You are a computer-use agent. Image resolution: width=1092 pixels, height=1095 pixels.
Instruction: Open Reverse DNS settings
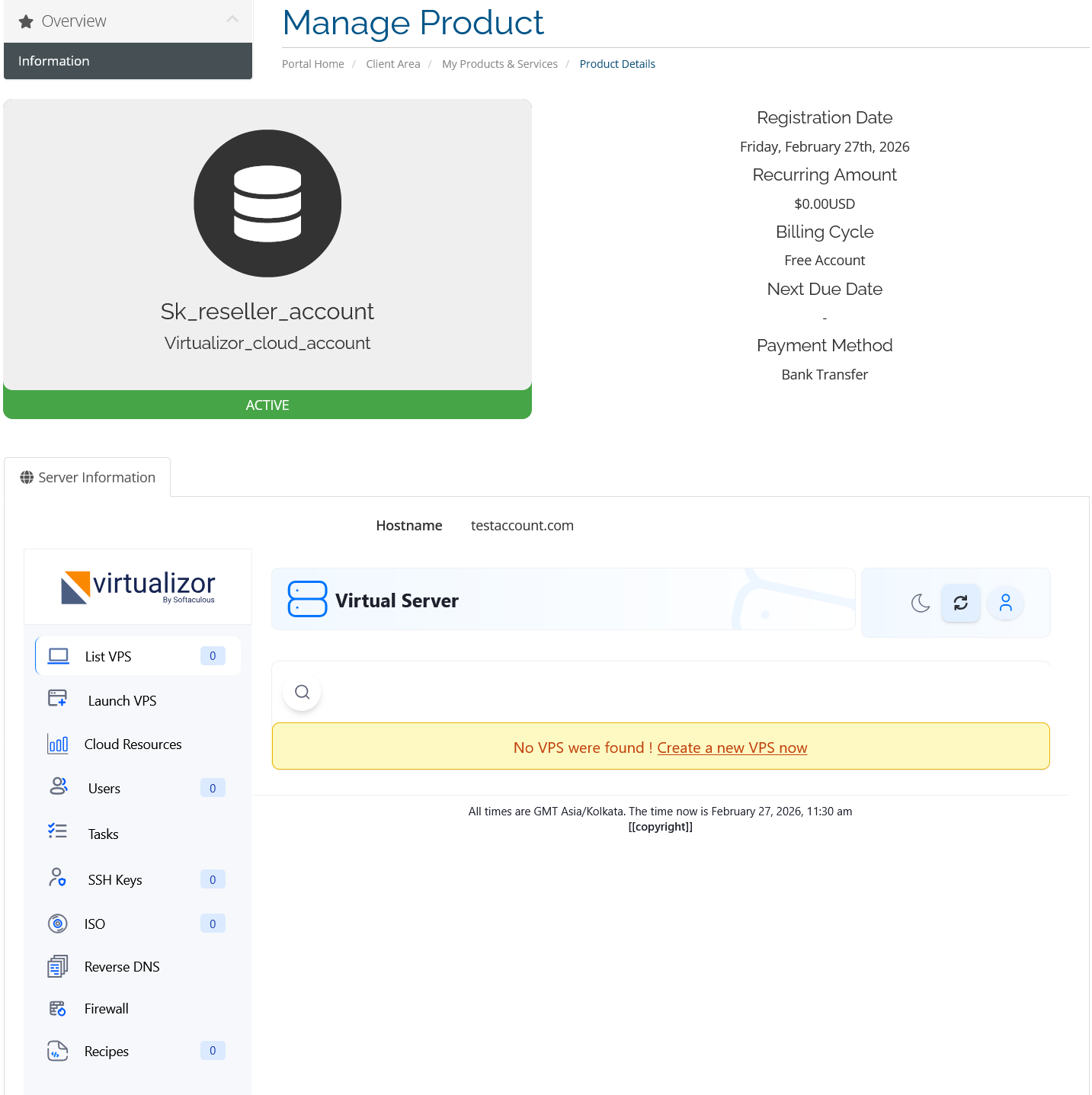(122, 966)
